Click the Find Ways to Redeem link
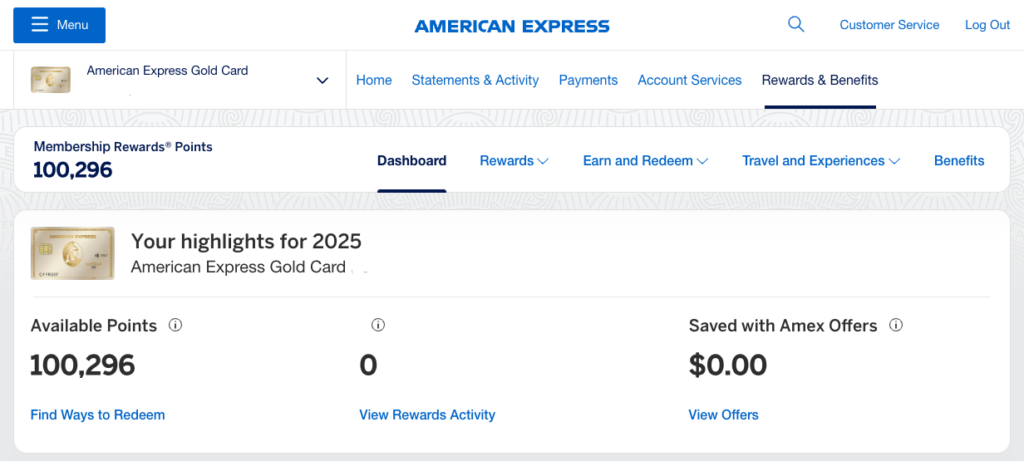Viewport: 1024px width, 461px height. (x=98, y=415)
